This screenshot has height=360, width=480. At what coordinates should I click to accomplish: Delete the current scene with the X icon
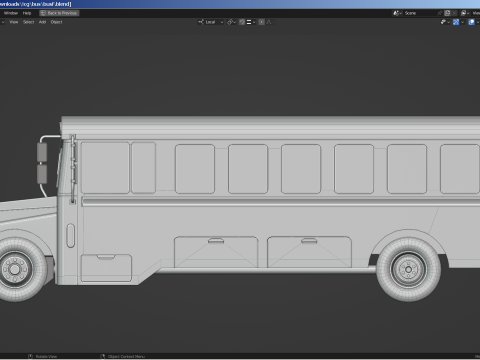pos(454,13)
